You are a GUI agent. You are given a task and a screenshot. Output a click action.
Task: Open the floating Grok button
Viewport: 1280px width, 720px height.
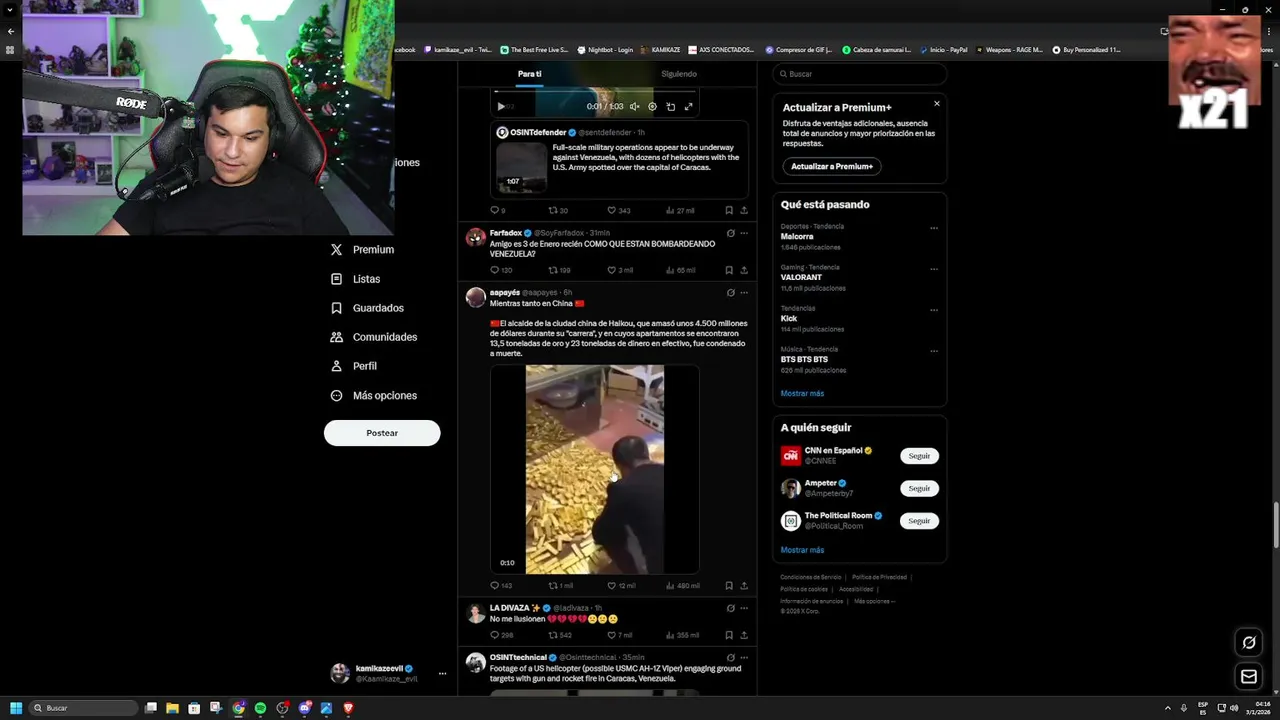1248,643
